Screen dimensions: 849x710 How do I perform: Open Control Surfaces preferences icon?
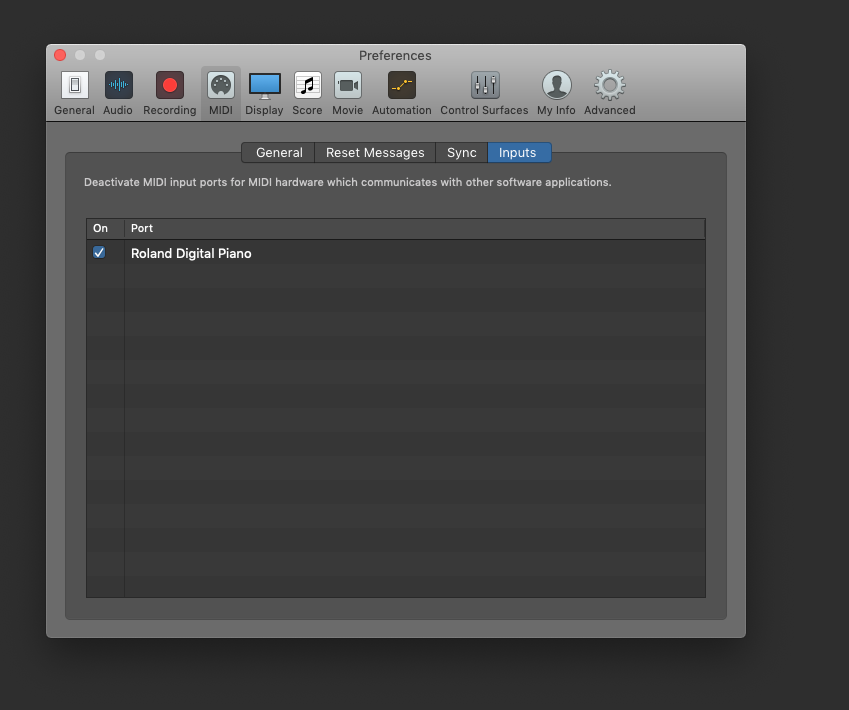pos(485,85)
